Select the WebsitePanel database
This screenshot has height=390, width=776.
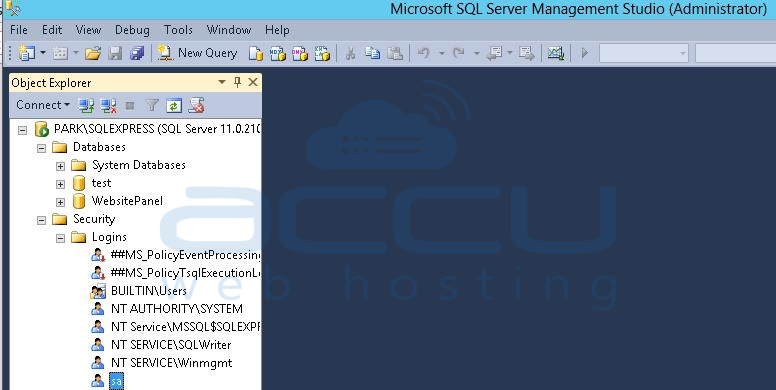[x=127, y=201]
